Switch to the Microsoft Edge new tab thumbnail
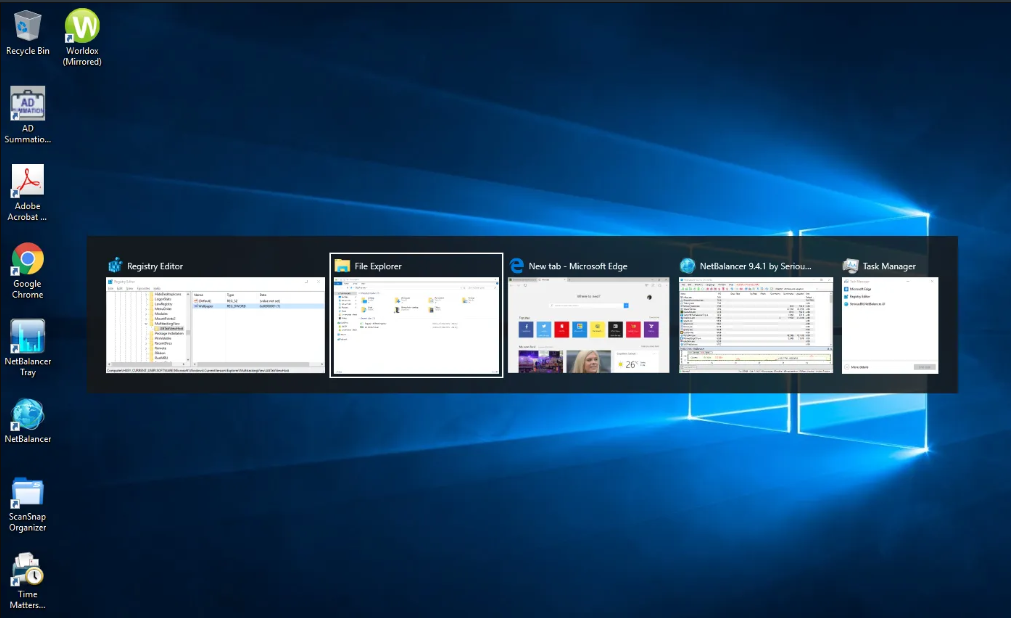The height and width of the screenshot is (618, 1011). pos(589,325)
